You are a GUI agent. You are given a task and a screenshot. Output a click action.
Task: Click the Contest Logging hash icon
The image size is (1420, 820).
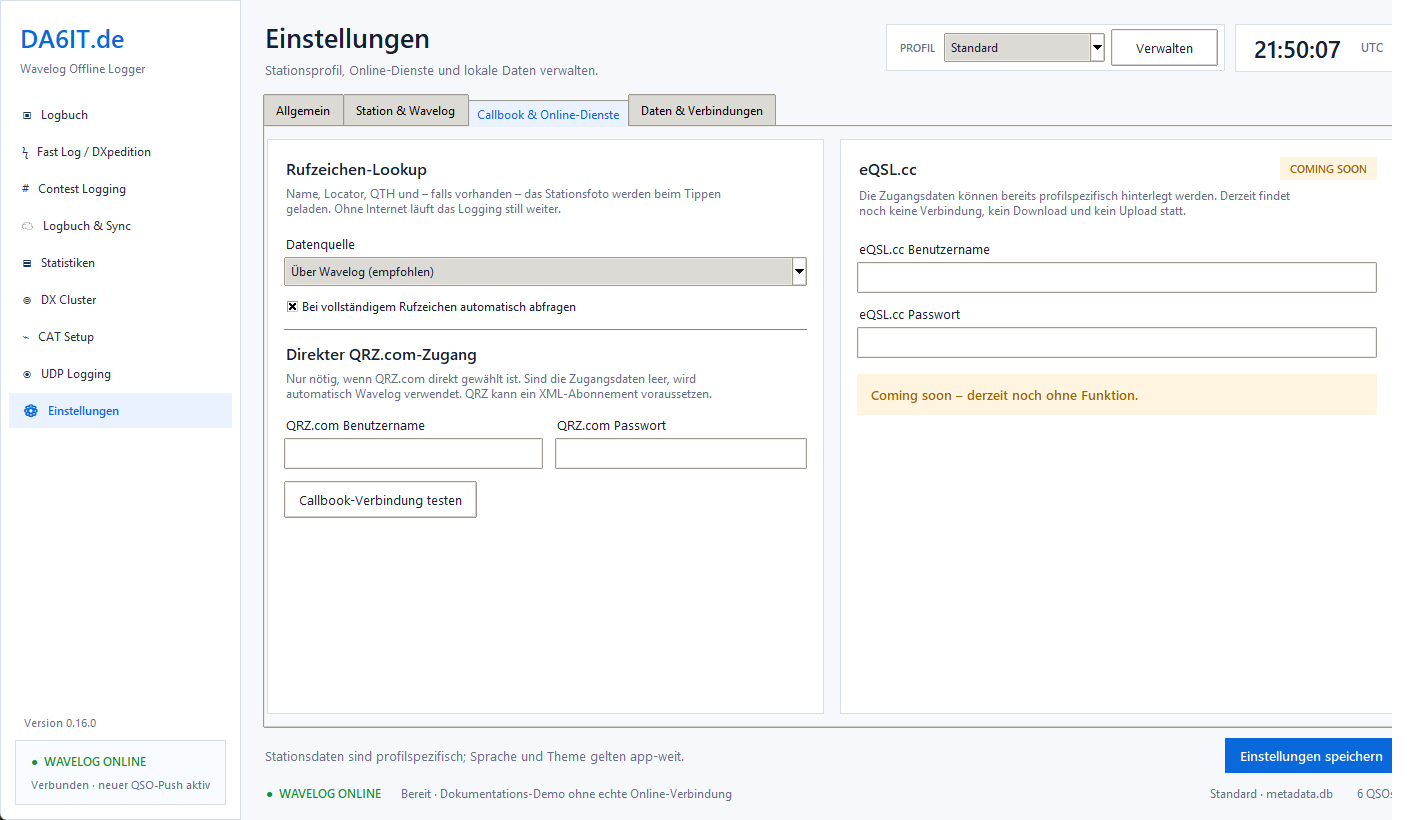point(26,189)
